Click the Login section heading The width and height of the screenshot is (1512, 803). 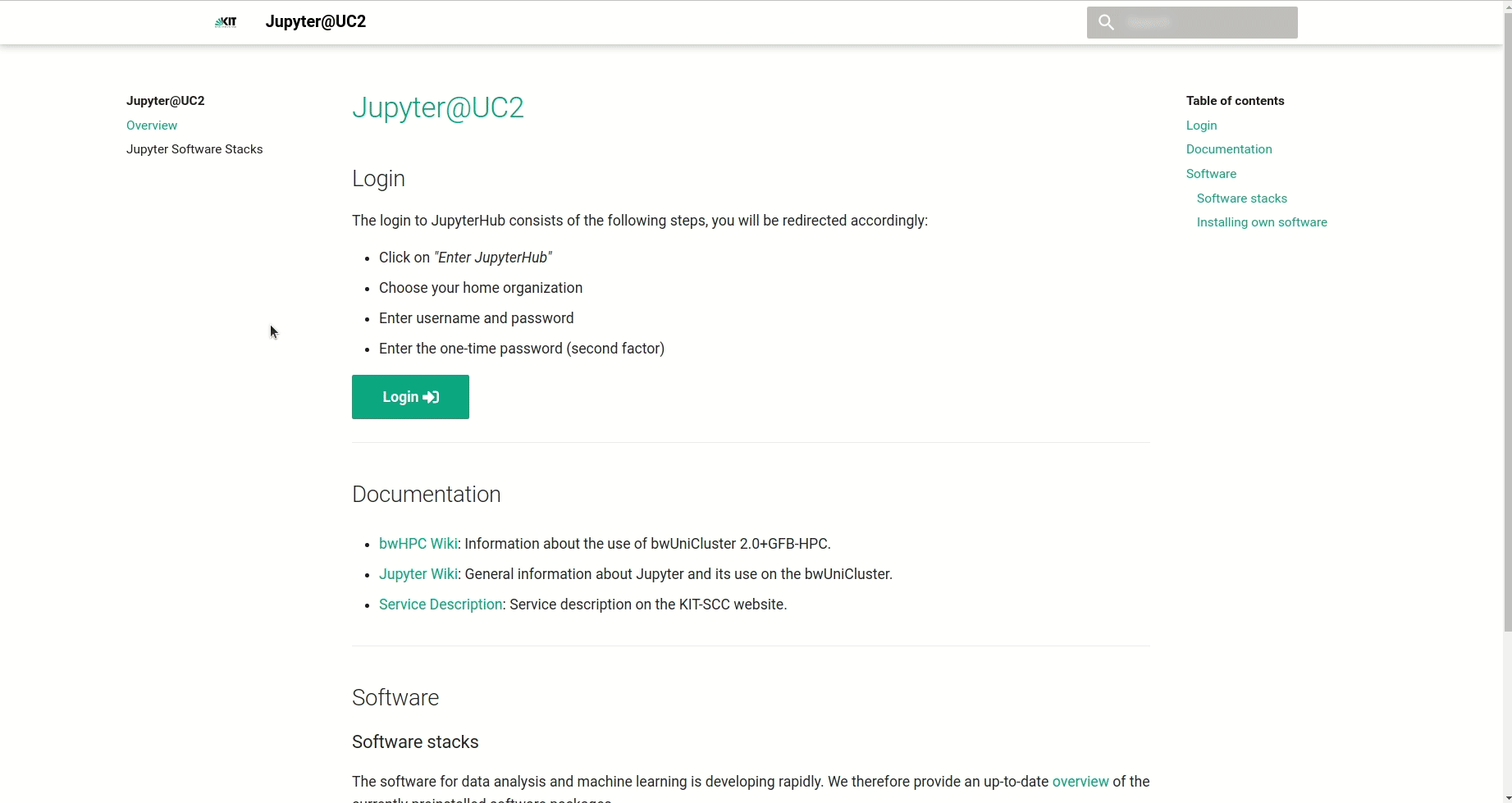378,179
